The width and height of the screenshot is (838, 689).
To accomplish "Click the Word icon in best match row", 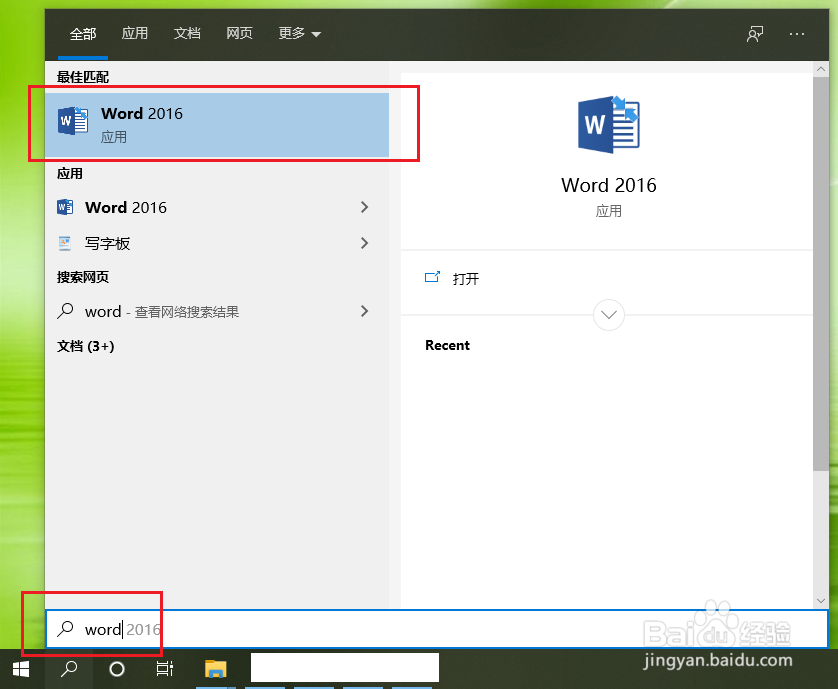I will [x=73, y=120].
